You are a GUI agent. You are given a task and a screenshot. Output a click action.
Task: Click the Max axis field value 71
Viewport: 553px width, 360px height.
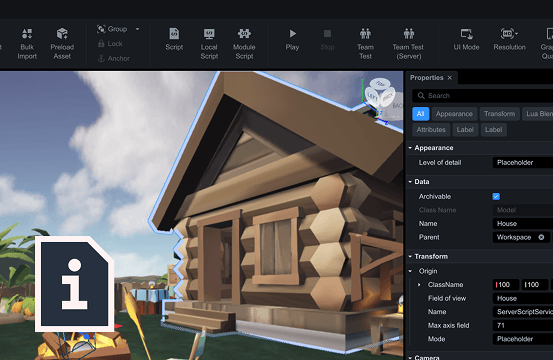click(523, 325)
